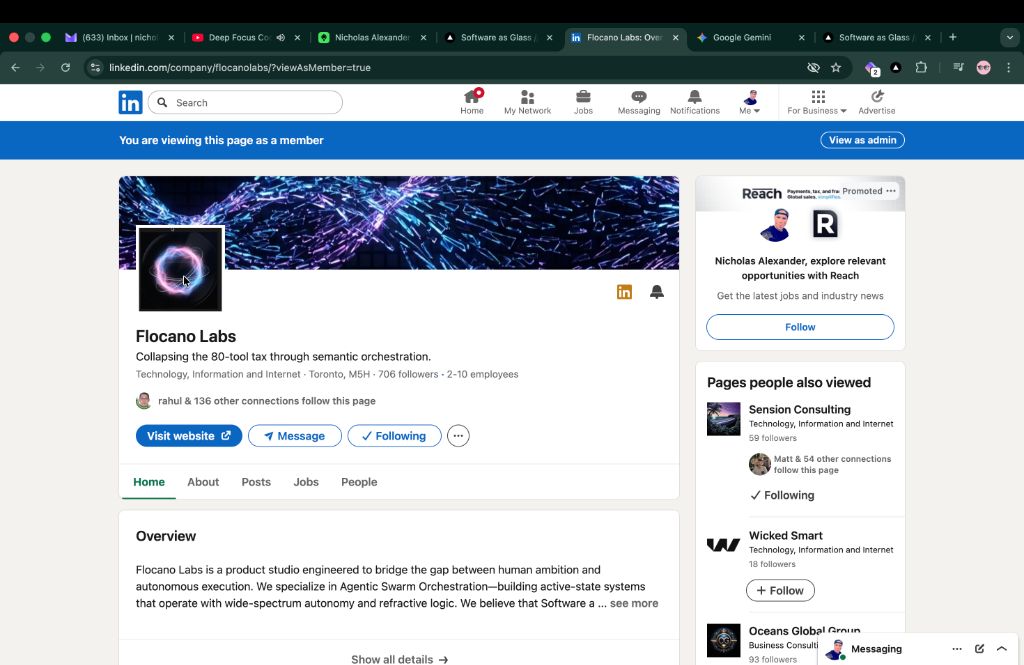Viewport: 1024px width, 665px height.
Task: Compose new message icon in Messaging bar
Action: coord(979,649)
